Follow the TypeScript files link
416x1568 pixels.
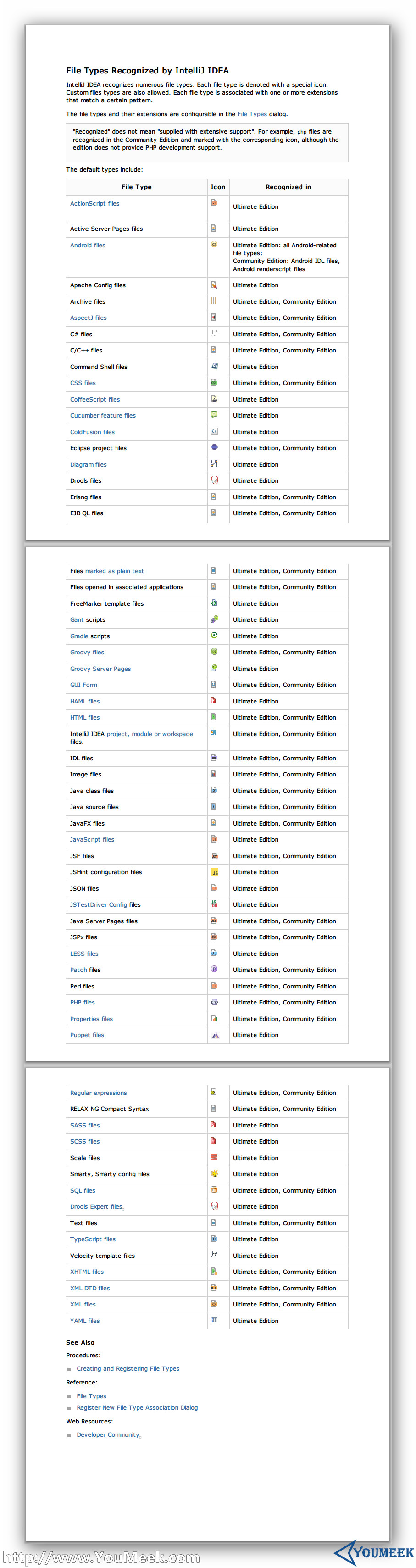click(93, 1239)
